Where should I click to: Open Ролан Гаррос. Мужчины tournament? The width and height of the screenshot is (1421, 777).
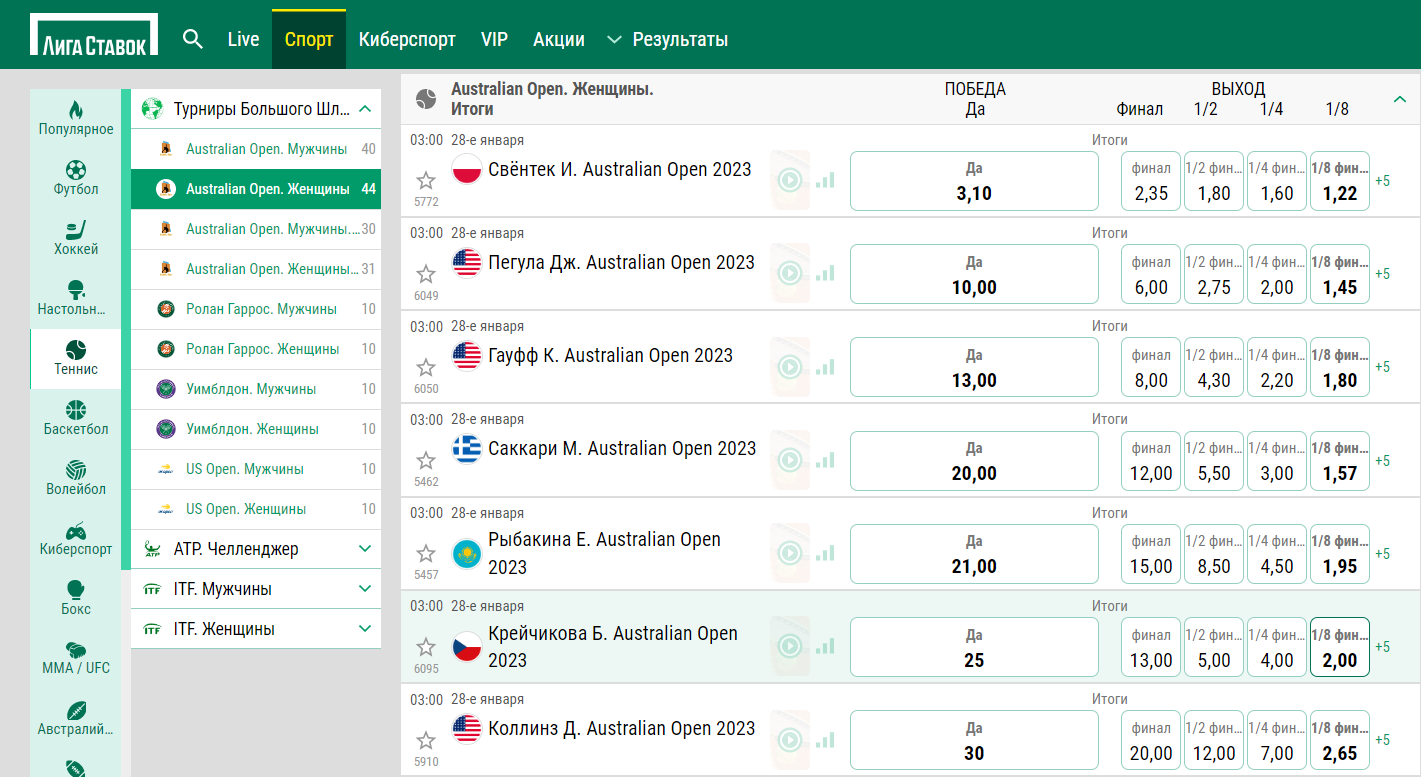pos(256,309)
